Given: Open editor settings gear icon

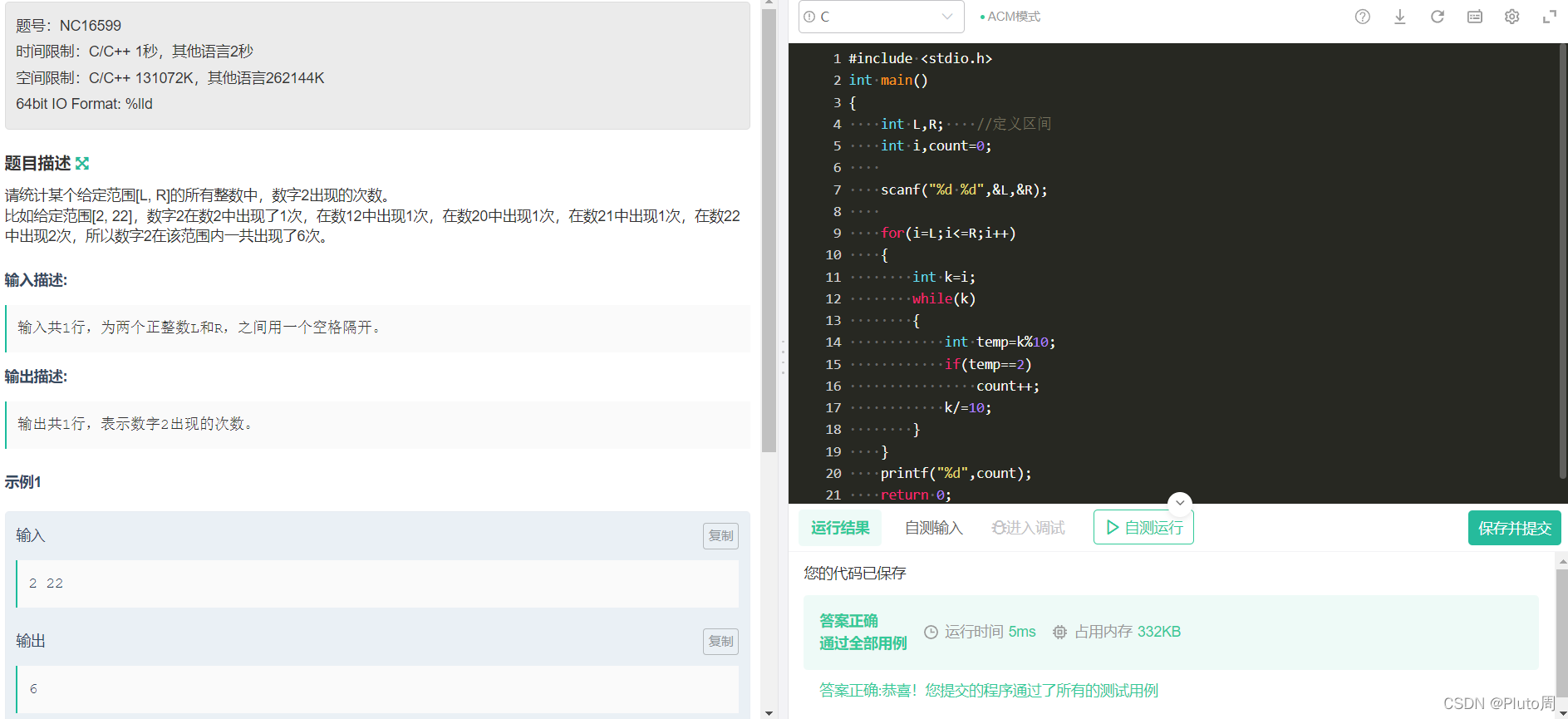Looking at the screenshot, I should pos(1511,17).
